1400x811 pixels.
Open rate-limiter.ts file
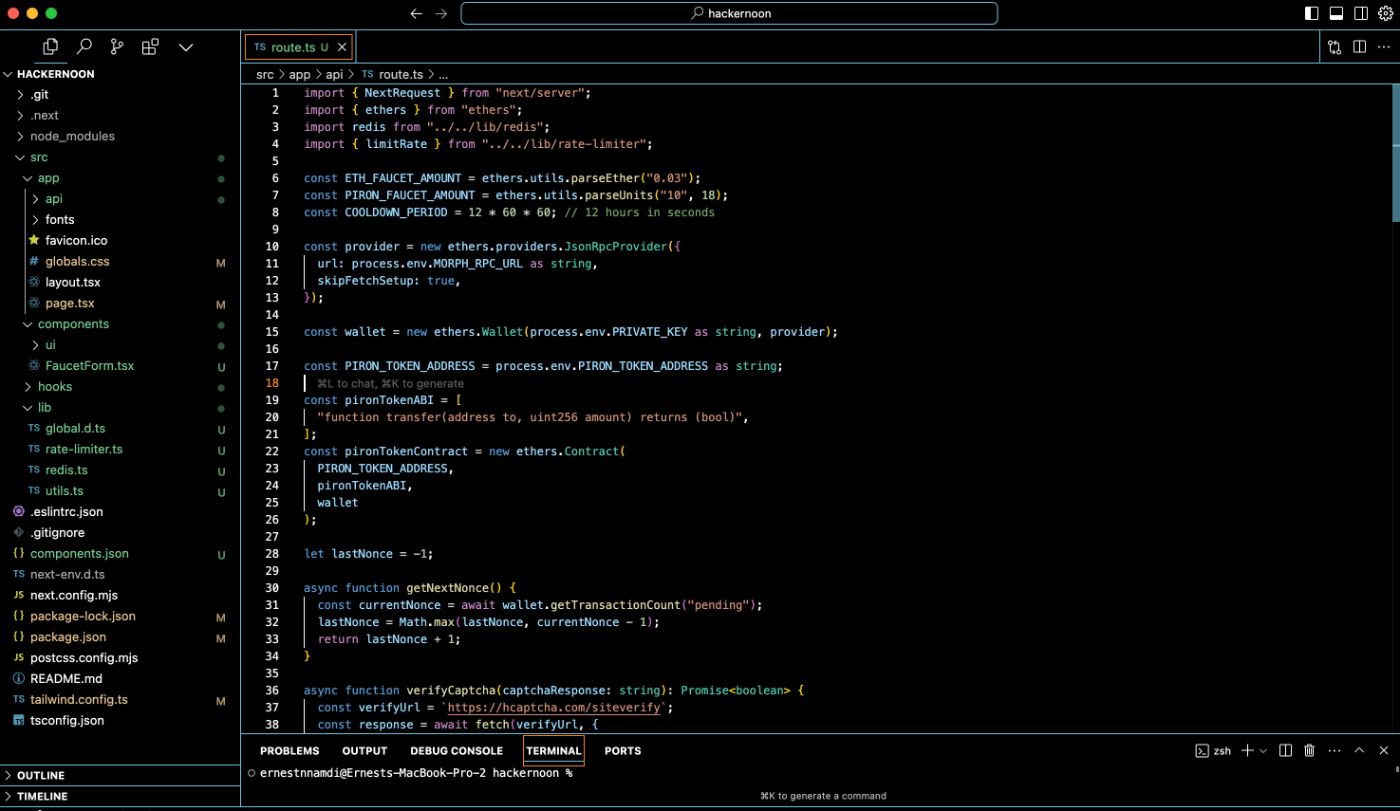coord(120,449)
